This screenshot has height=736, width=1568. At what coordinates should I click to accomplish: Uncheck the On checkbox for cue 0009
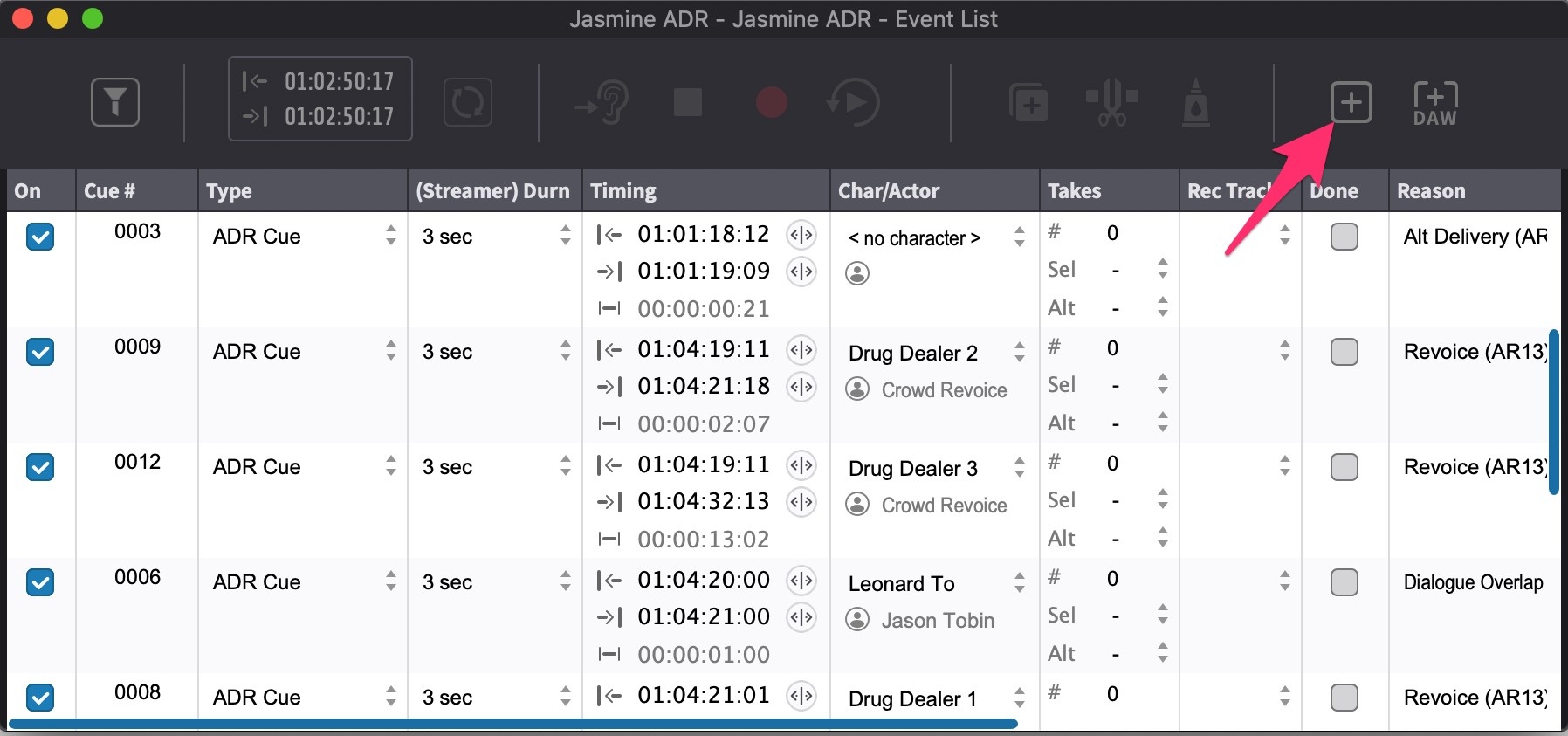coord(40,352)
